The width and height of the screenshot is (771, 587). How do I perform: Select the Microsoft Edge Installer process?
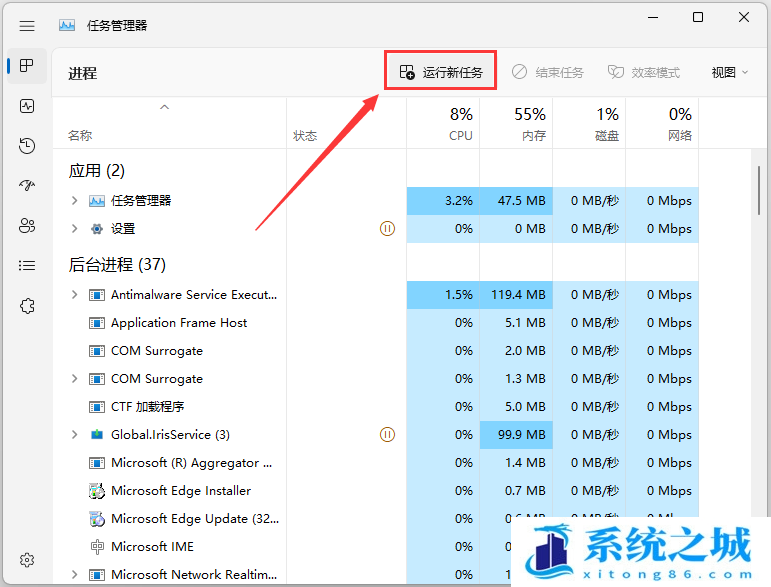(180, 491)
